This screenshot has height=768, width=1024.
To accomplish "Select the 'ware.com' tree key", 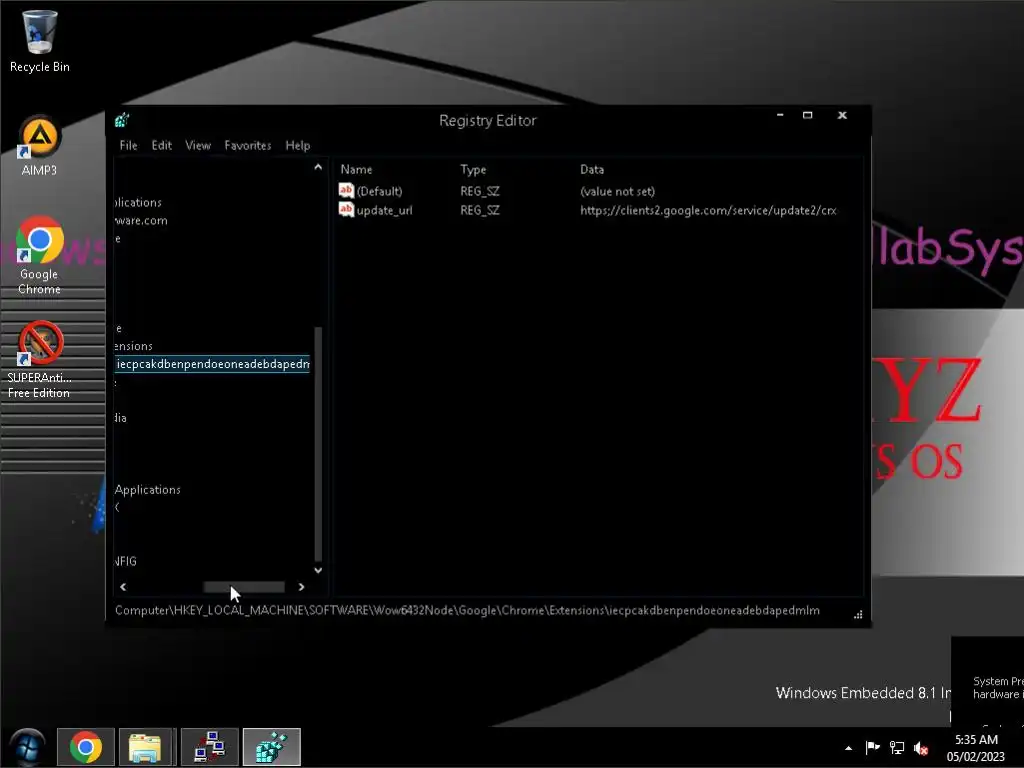I will point(141,221).
